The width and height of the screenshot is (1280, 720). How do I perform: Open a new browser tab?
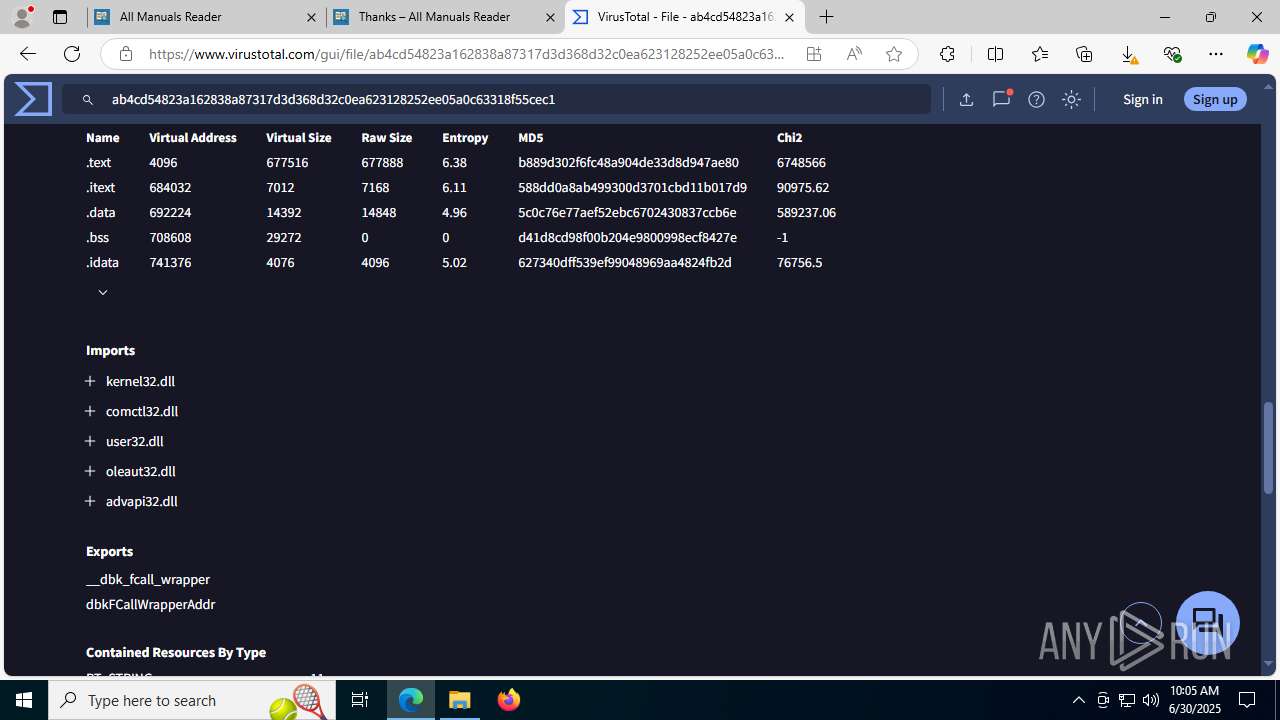click(x=826, y=17)
